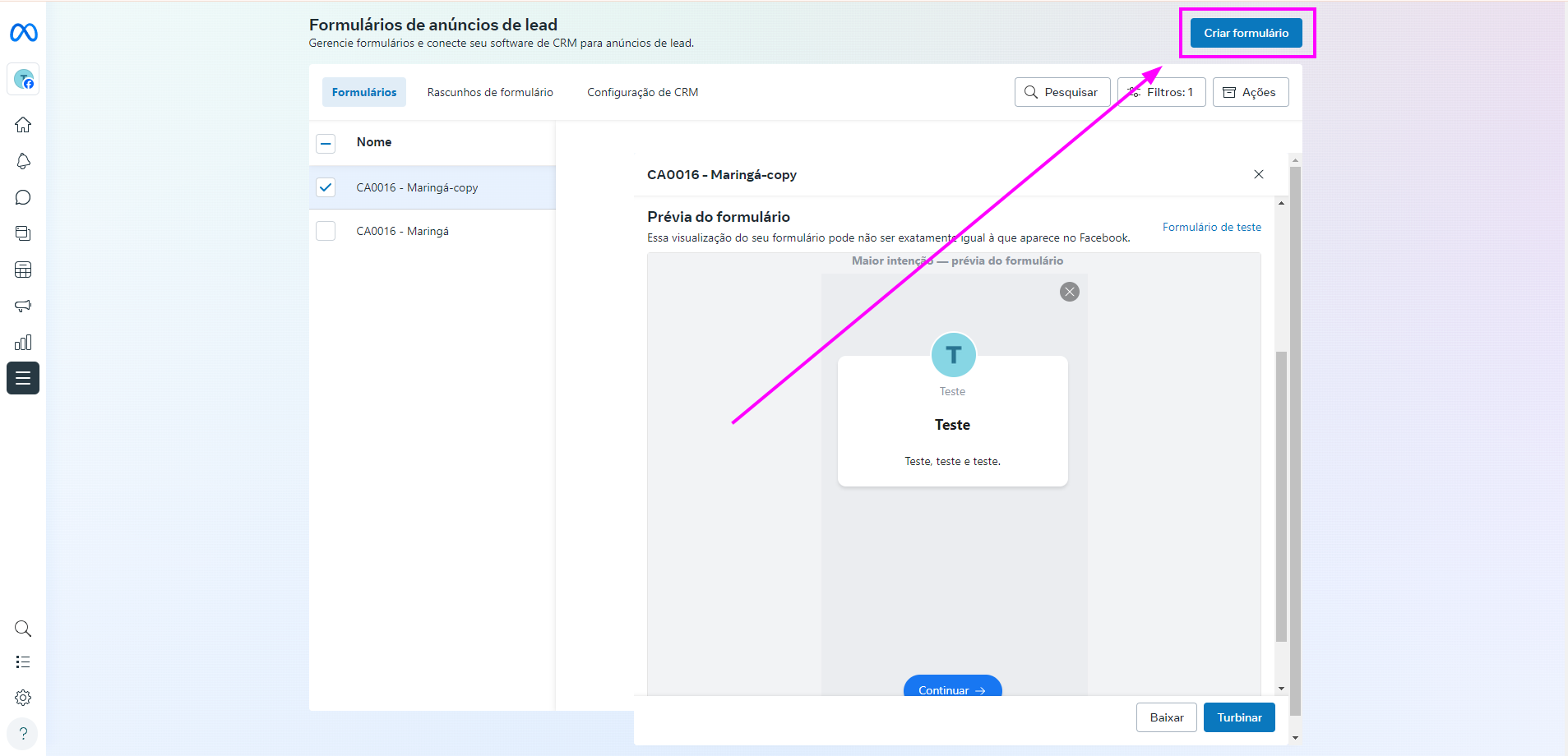Click the sidebar search magnifier icon
Image resolution: width=1568 pixels, height=756 pixels.
click(23, 629)
